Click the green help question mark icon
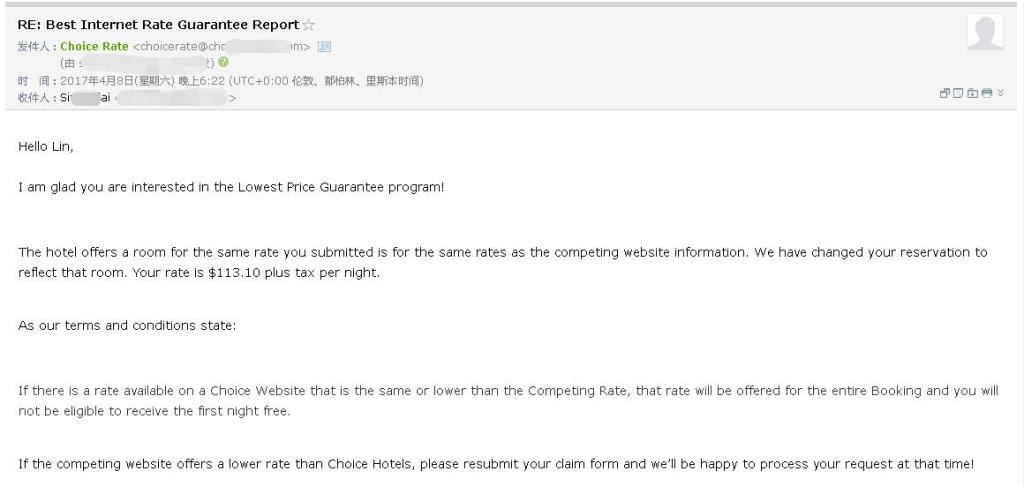 coord(224,62)
